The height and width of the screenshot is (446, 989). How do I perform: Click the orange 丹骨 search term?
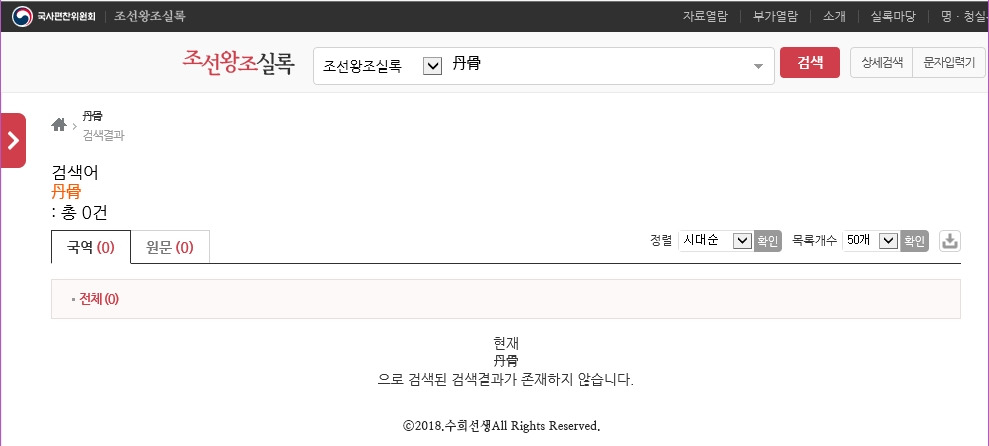(66, 192)
